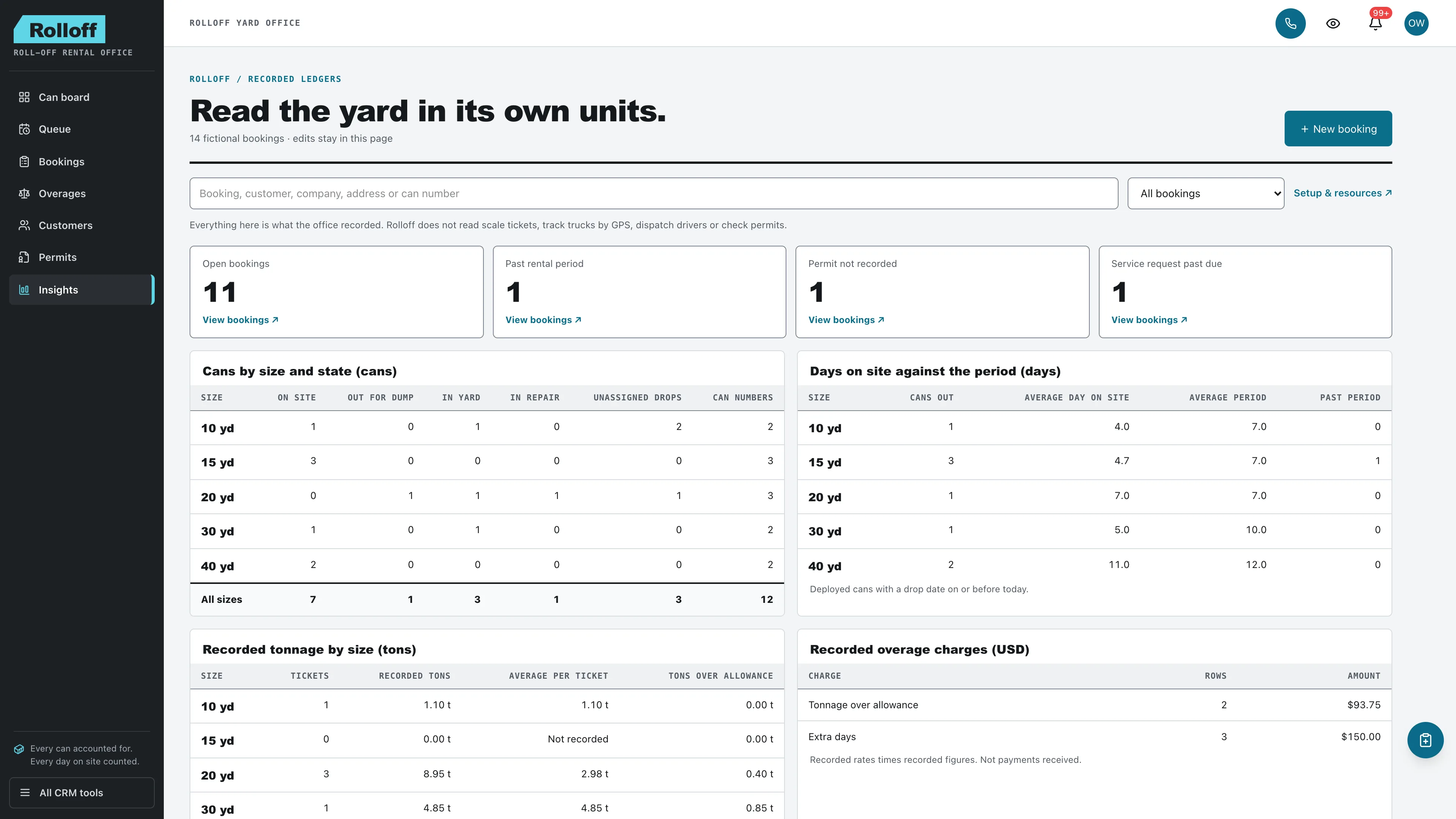Click the Customers people icon

(24, 226)
